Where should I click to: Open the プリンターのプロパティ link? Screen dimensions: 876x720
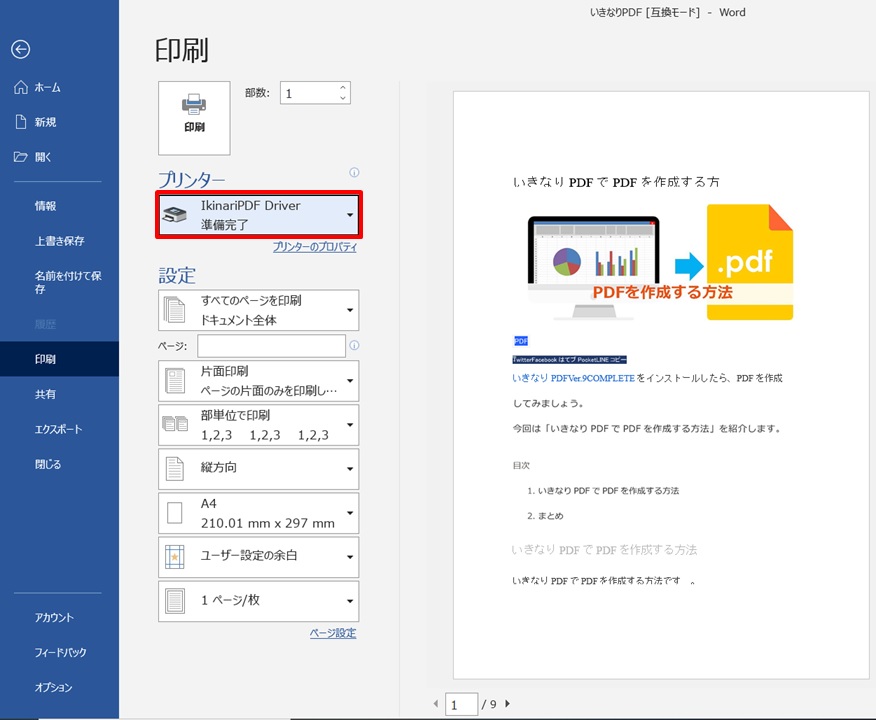pyautogui.click(x=315, y=247)
